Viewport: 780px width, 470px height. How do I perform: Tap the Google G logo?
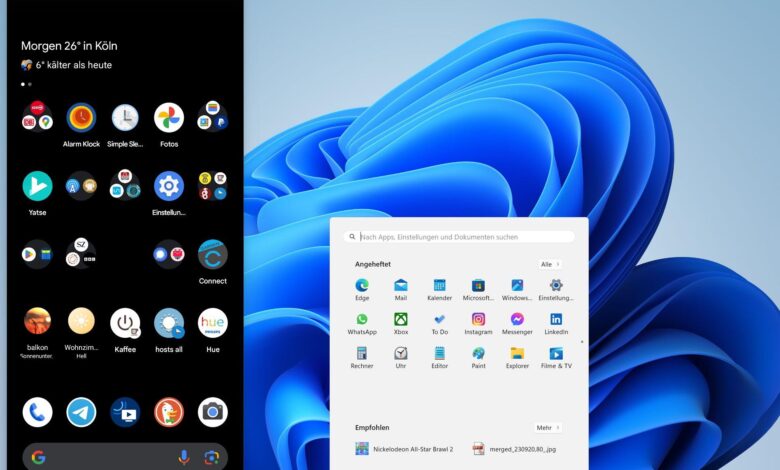[38, 457]
